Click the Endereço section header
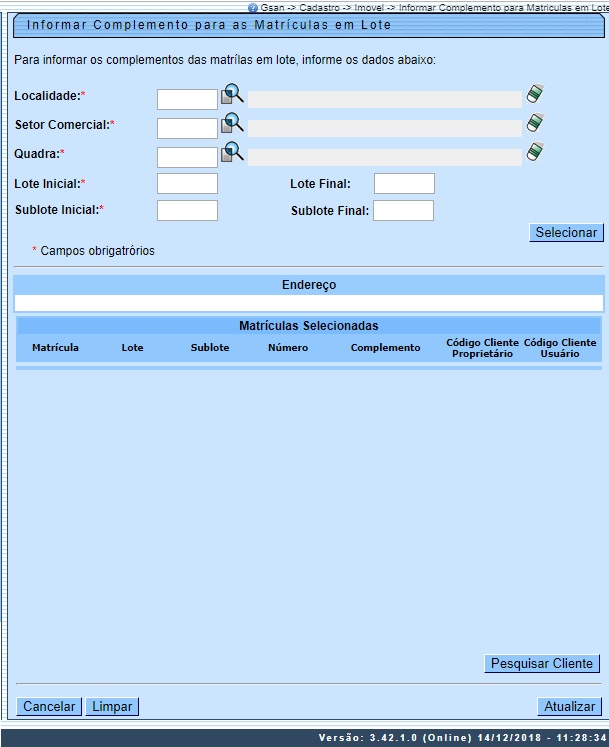This screenshot has width=609, height=747. pyautogui.click(x=309, y=285)
